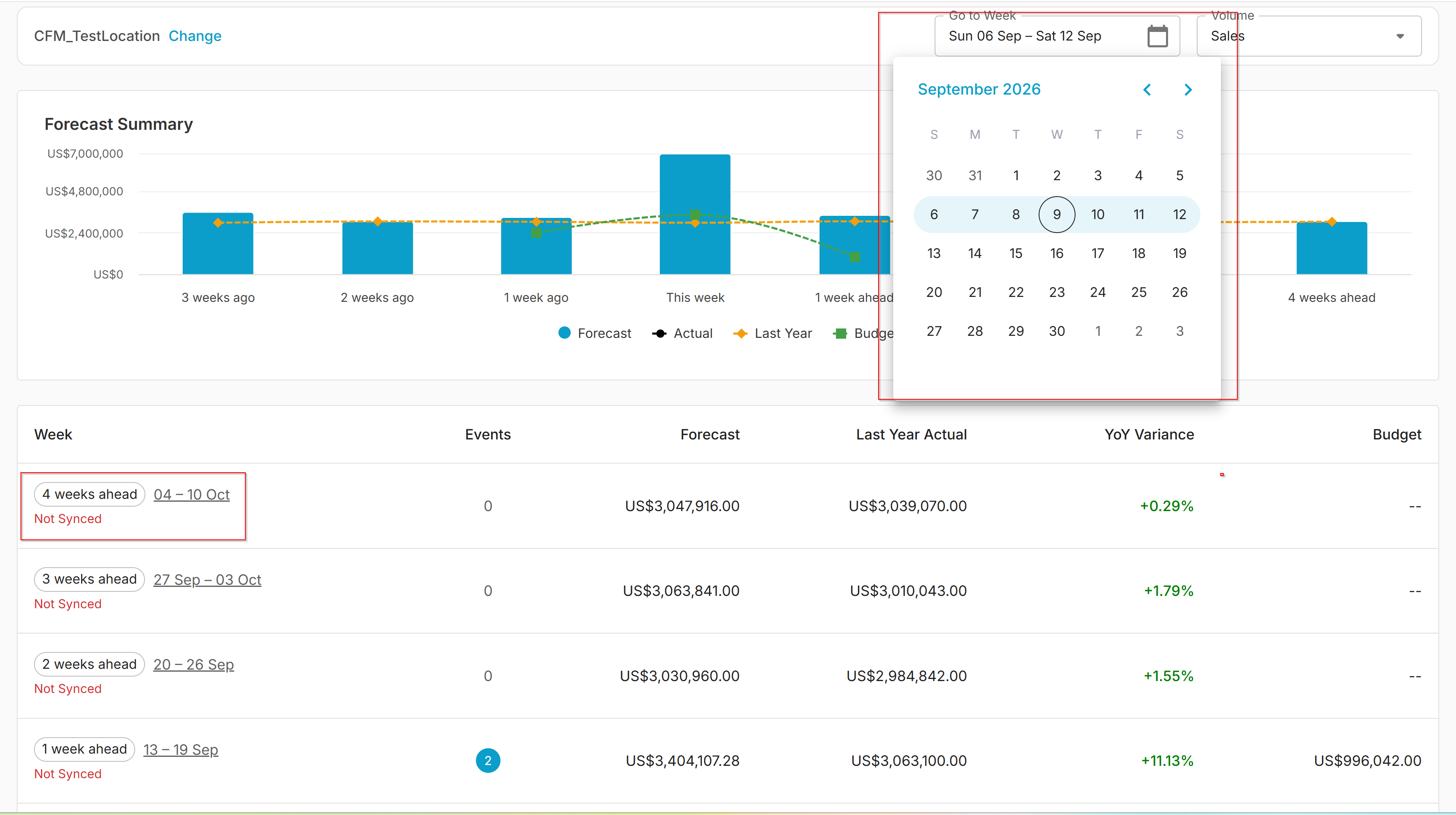Open the 13 – 19 Sep week link
1456x815 pixels.
point(180,749)
